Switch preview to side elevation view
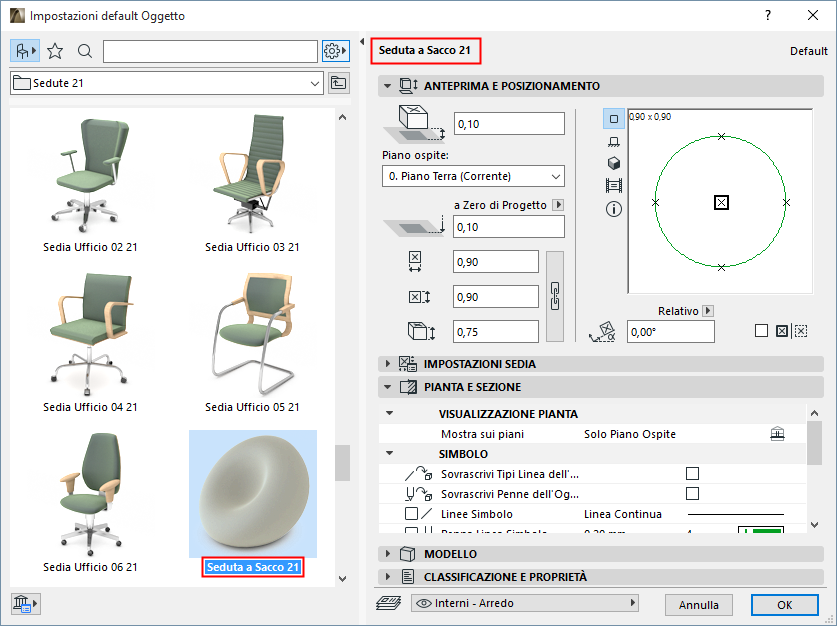837x626 pixels. [x=614, y=141]
